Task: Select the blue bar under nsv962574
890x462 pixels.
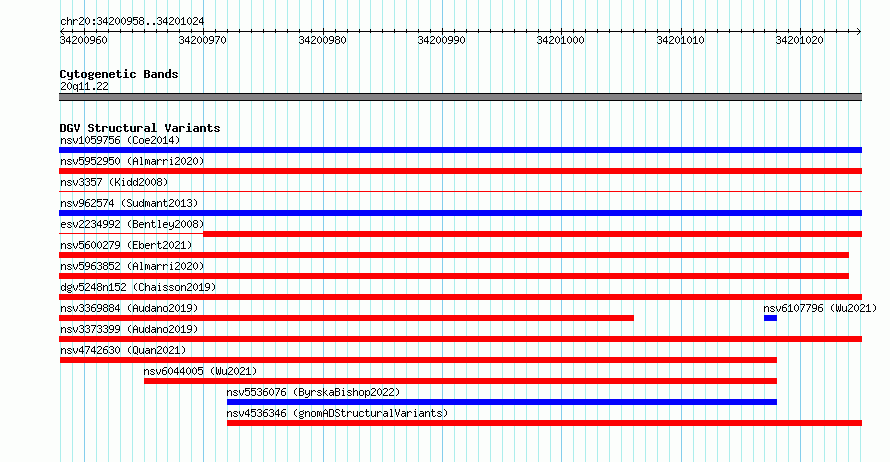Action: [460, 213]
